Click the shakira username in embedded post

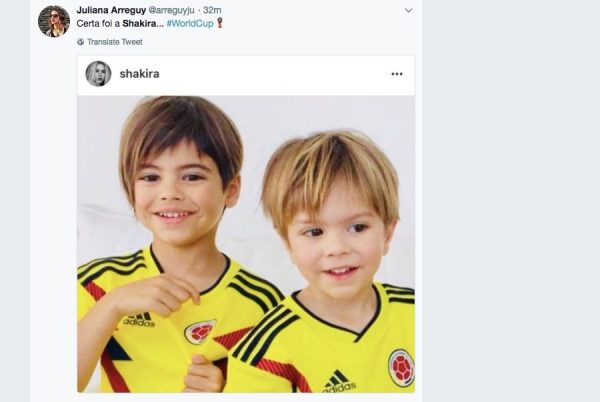[x=139, y=74]
